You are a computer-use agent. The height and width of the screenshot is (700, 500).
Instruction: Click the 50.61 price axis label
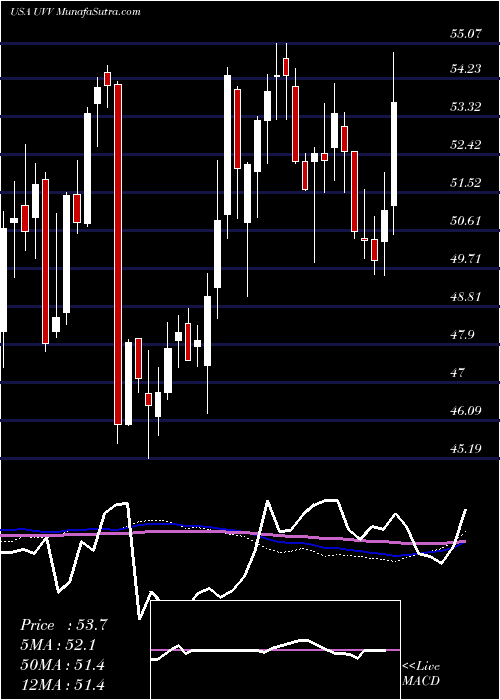click(x=466, y=221)
